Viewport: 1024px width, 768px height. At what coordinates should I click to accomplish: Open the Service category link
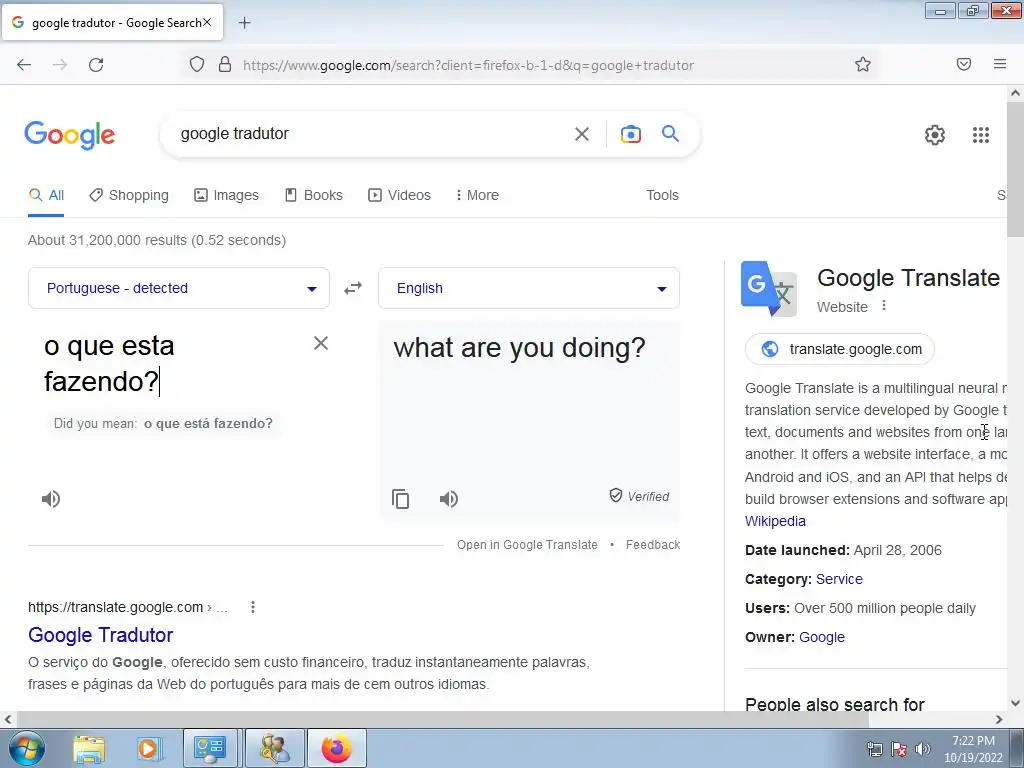point(839,579)
